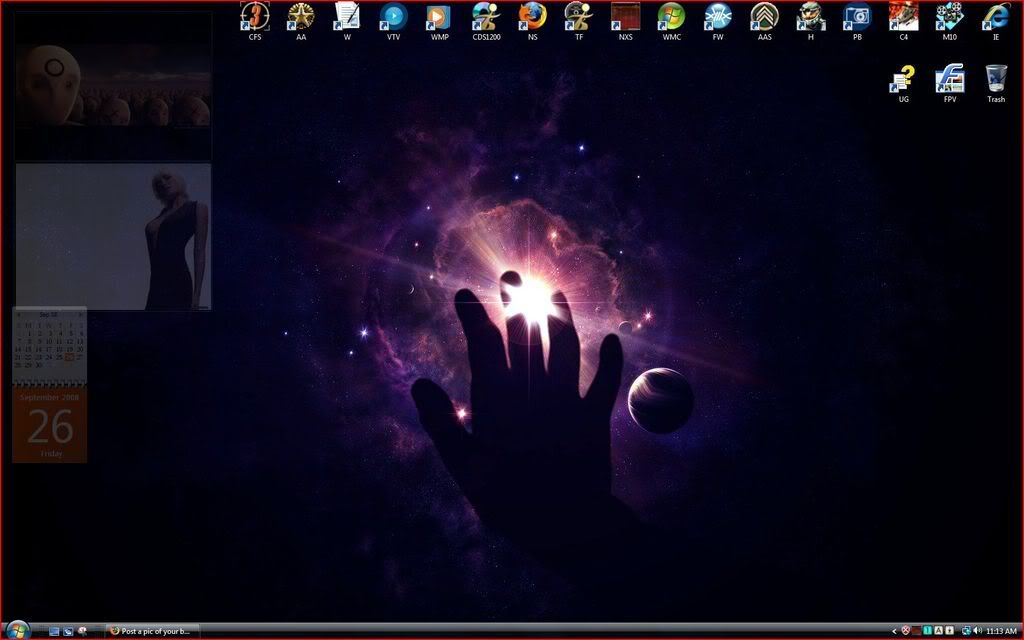Screen dimensions: 1024x640
Task: Open the PB camera shortcut
Action: click(x=857, y=17)
